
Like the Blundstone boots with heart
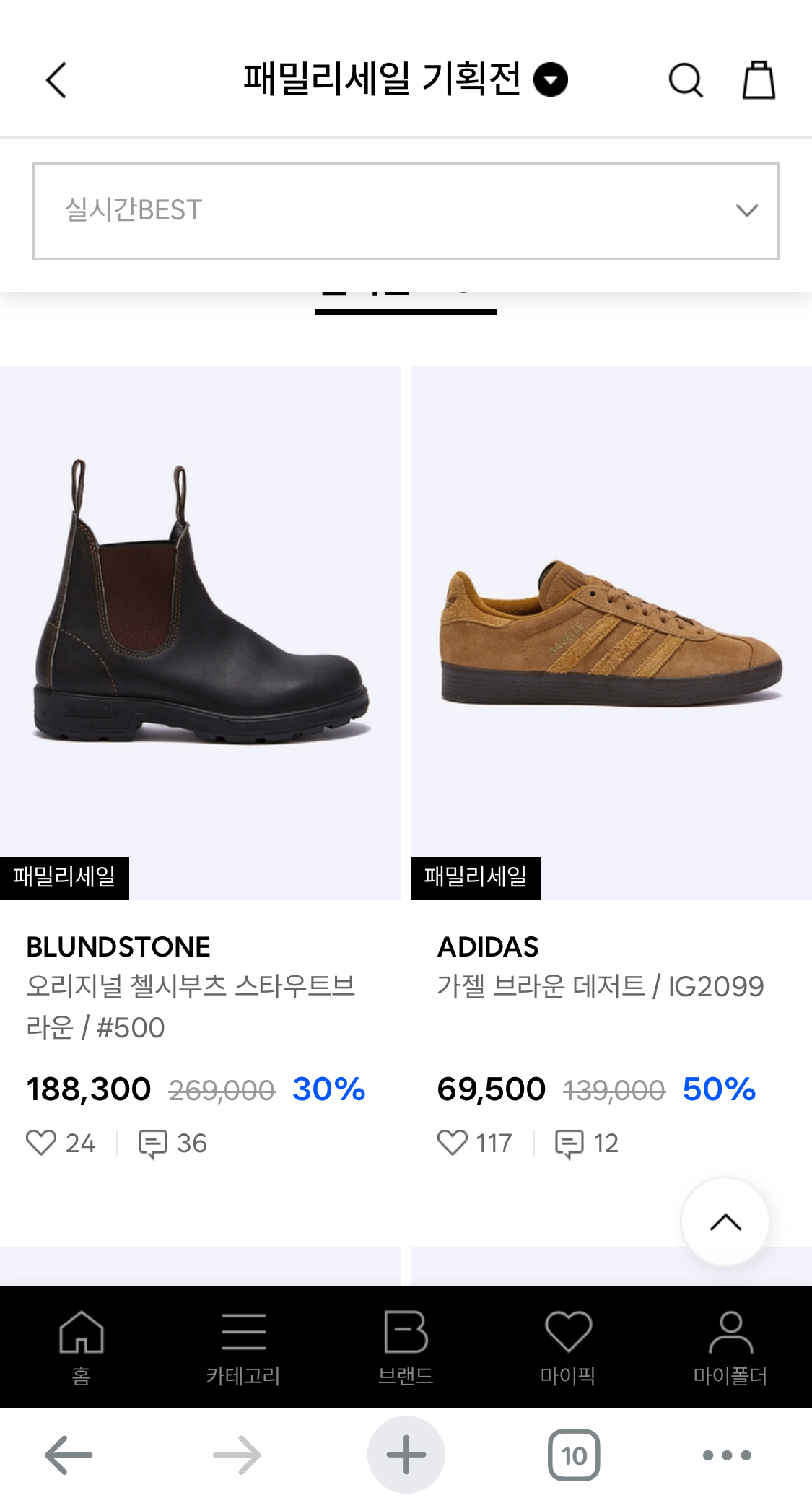coord(41,1143)
